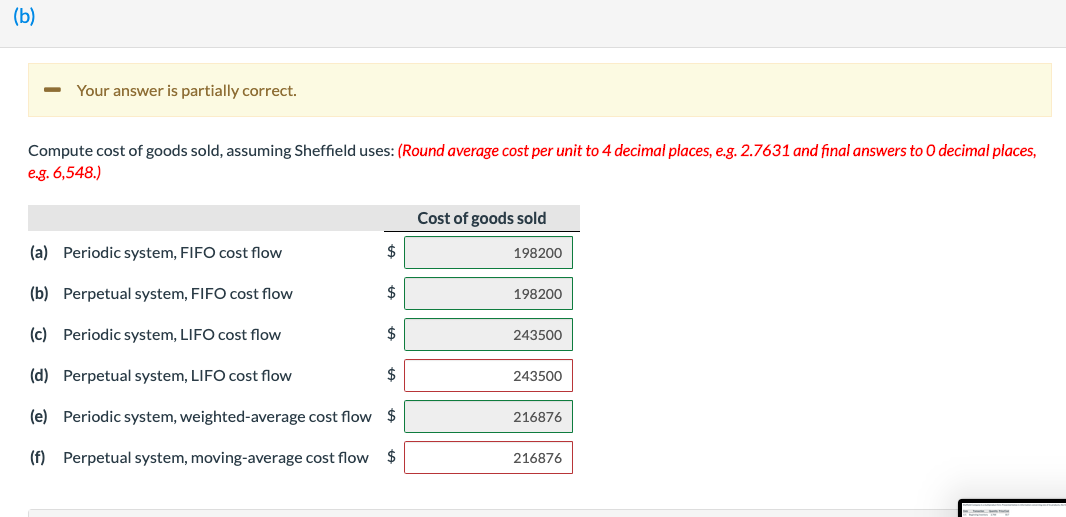The image size is (1066, 517).
Task: Click the Periodic FIFO cost field showing 198200
Action: [488, 253]
